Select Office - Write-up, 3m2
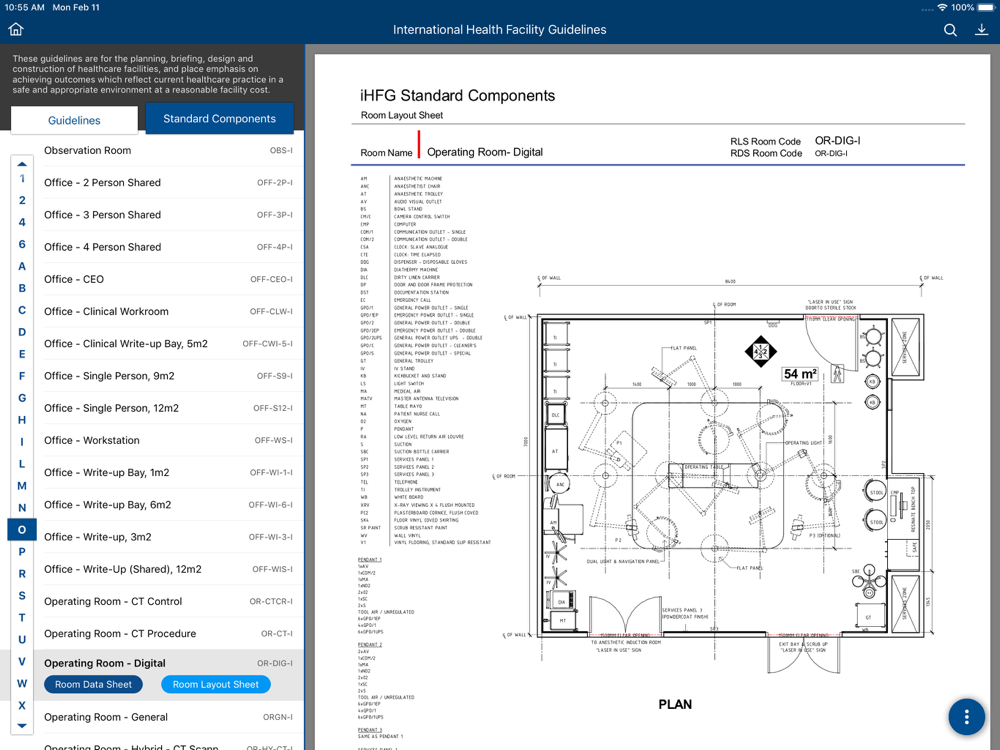This screenshot has height=750, width=1000. point(168,537)
